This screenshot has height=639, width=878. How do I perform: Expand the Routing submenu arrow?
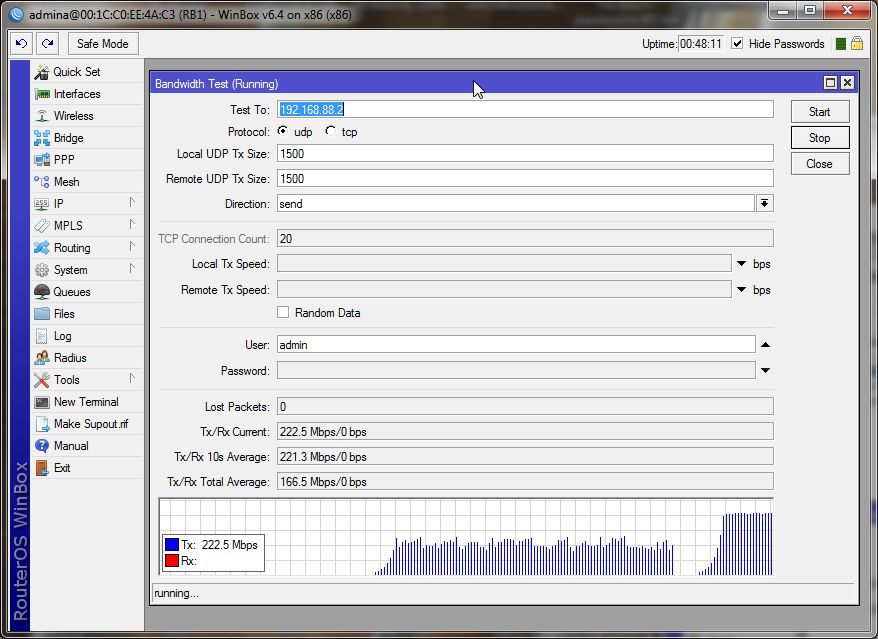(132, 246)
